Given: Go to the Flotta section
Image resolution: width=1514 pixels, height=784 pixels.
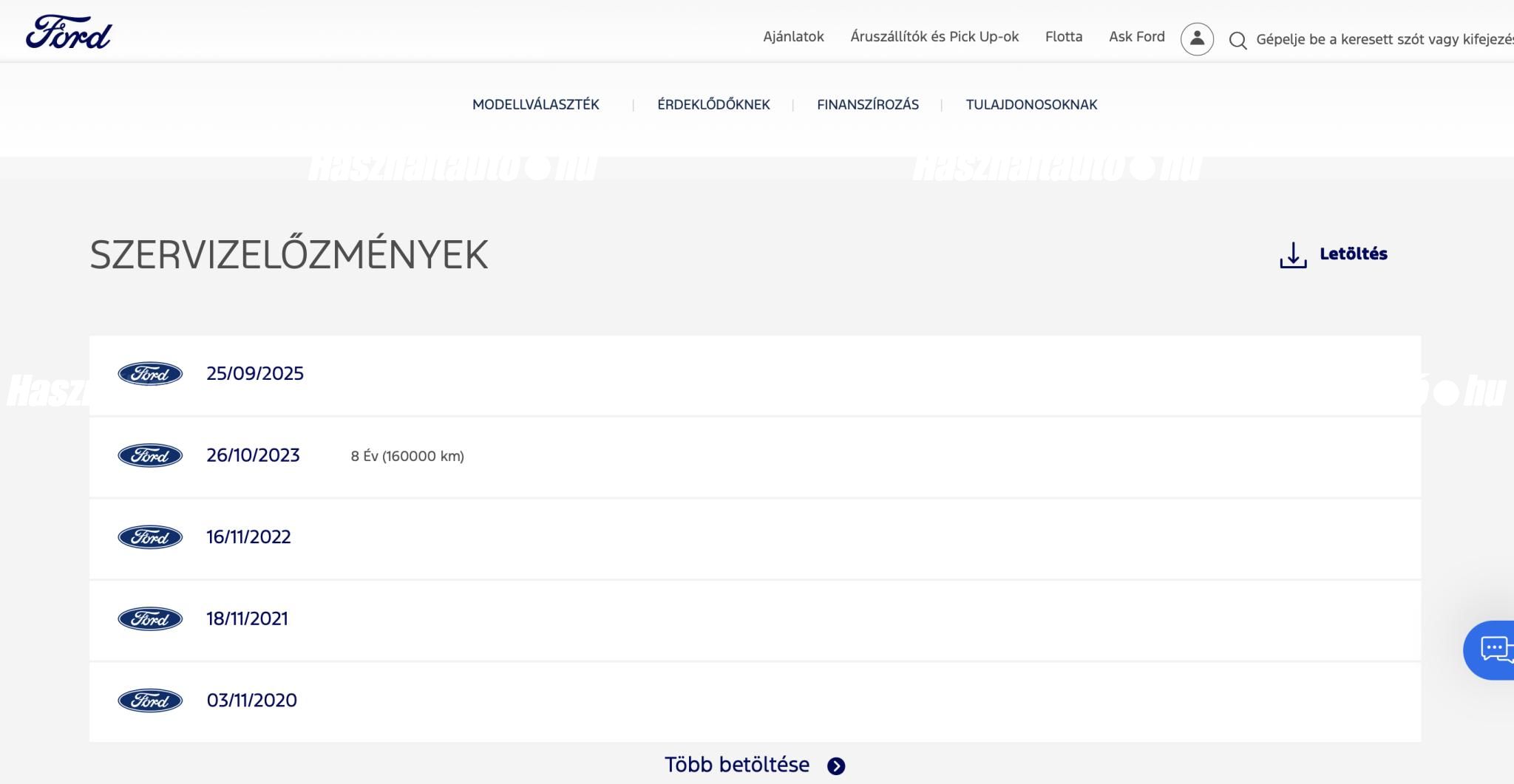Looking at the screenshot, I should point(1064,37).
